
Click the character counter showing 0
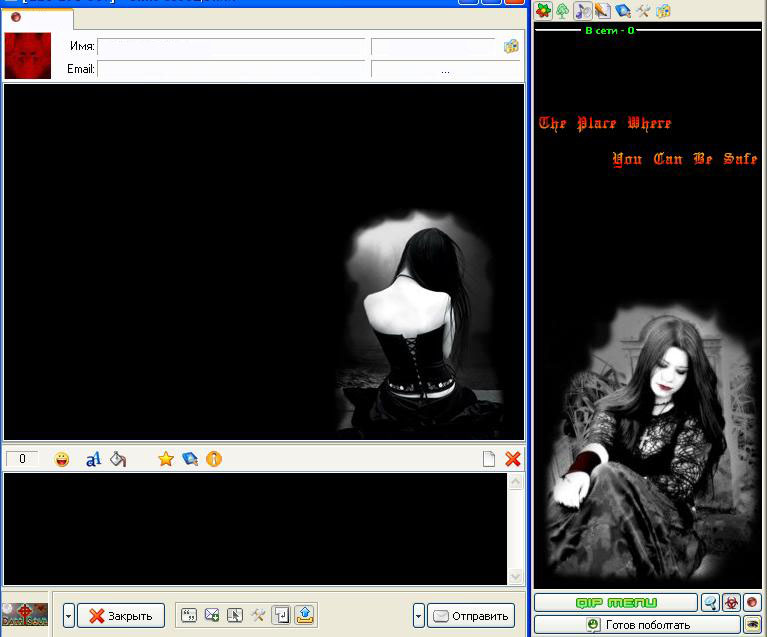tap(22, 459)
